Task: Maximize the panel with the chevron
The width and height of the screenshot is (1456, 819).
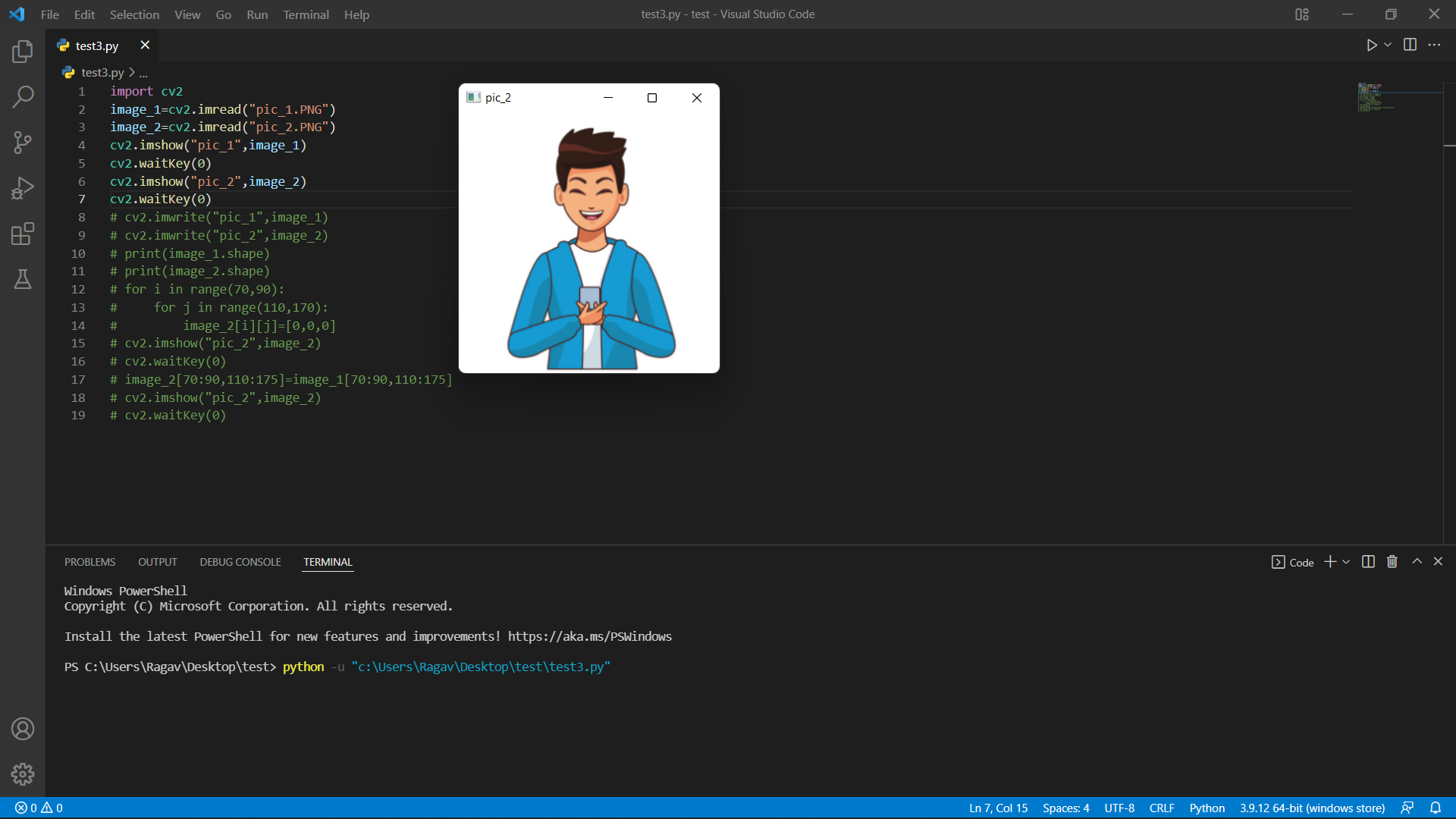Action: (x=1416, y=561)
